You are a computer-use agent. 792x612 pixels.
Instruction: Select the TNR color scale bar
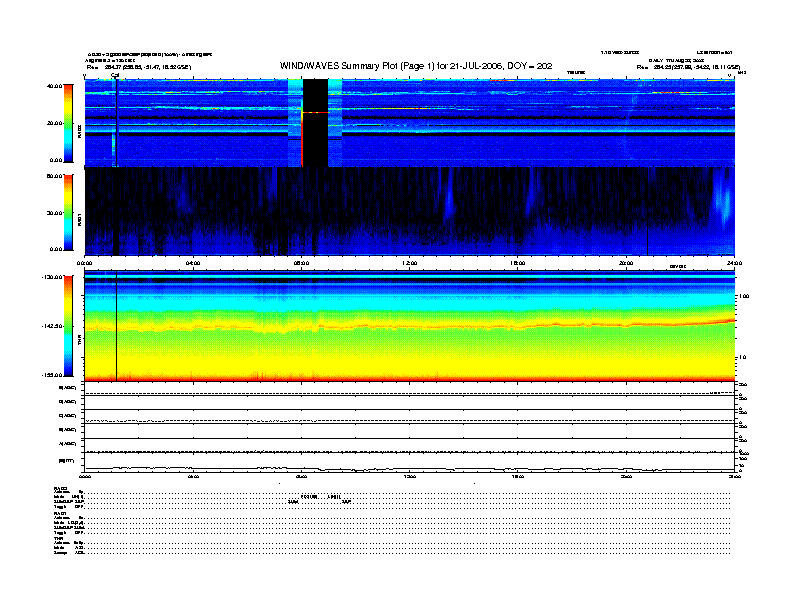(x=68, y=326)
